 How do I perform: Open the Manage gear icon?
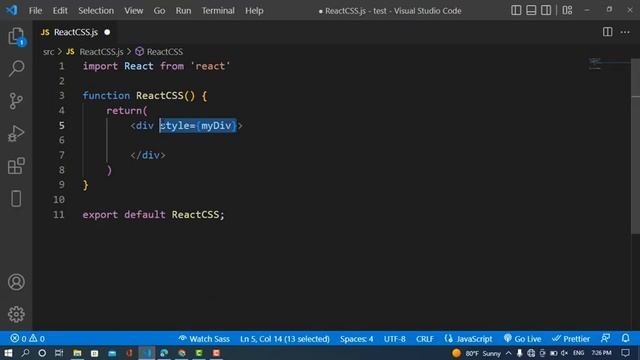coord(16,314)
